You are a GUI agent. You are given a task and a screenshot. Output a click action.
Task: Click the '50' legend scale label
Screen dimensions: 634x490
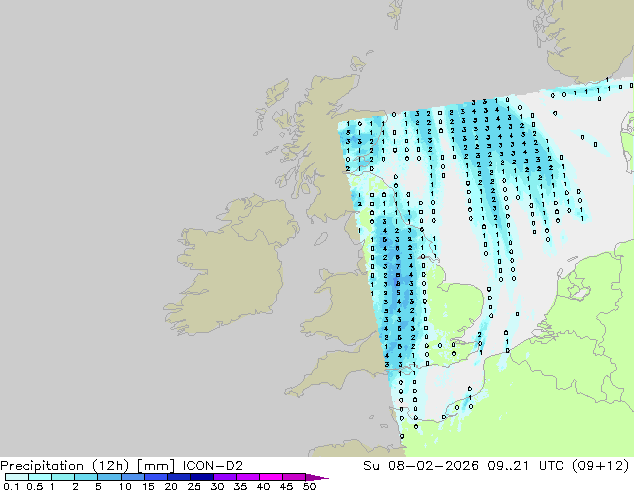tap(310, 486)
